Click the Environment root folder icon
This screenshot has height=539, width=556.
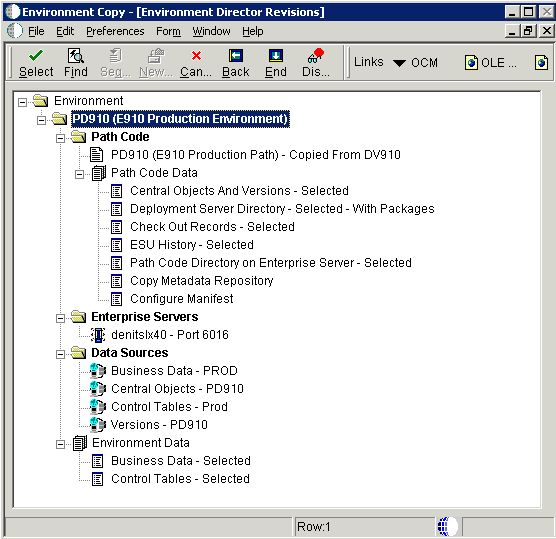pyautogui.click(x=40, y=101)
